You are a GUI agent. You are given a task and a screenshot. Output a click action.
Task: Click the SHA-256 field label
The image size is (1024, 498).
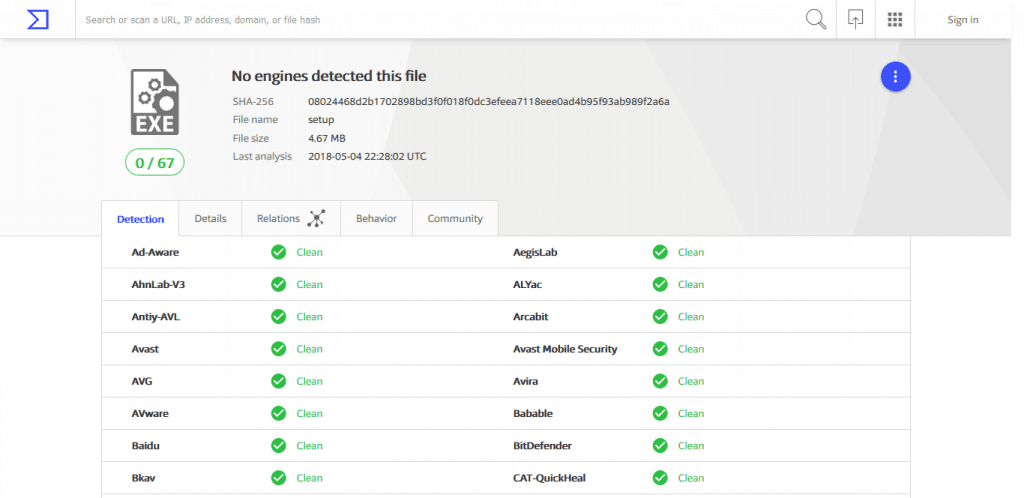pos(253,102)
